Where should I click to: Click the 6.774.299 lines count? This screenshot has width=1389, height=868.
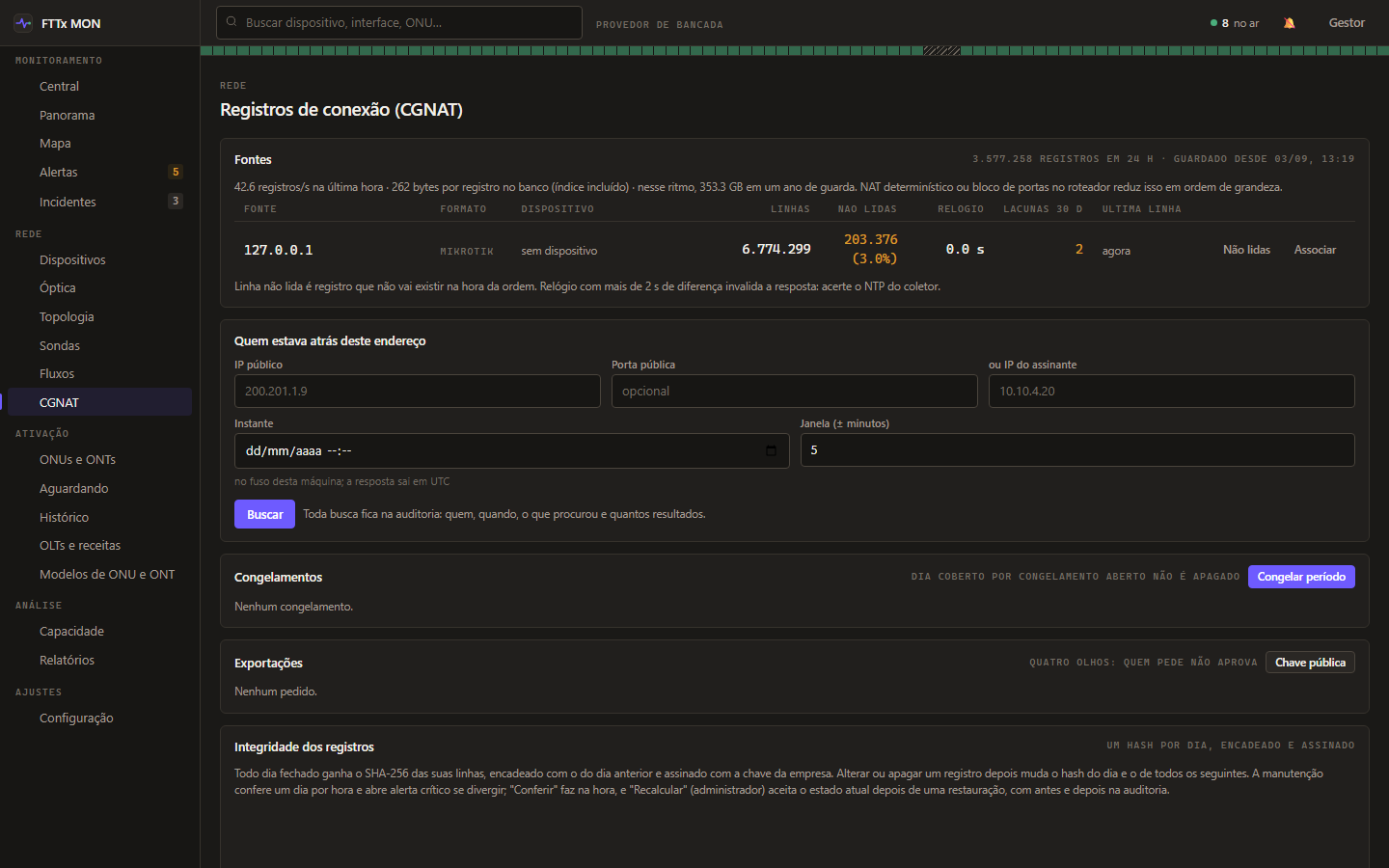[x=776, y=249]
